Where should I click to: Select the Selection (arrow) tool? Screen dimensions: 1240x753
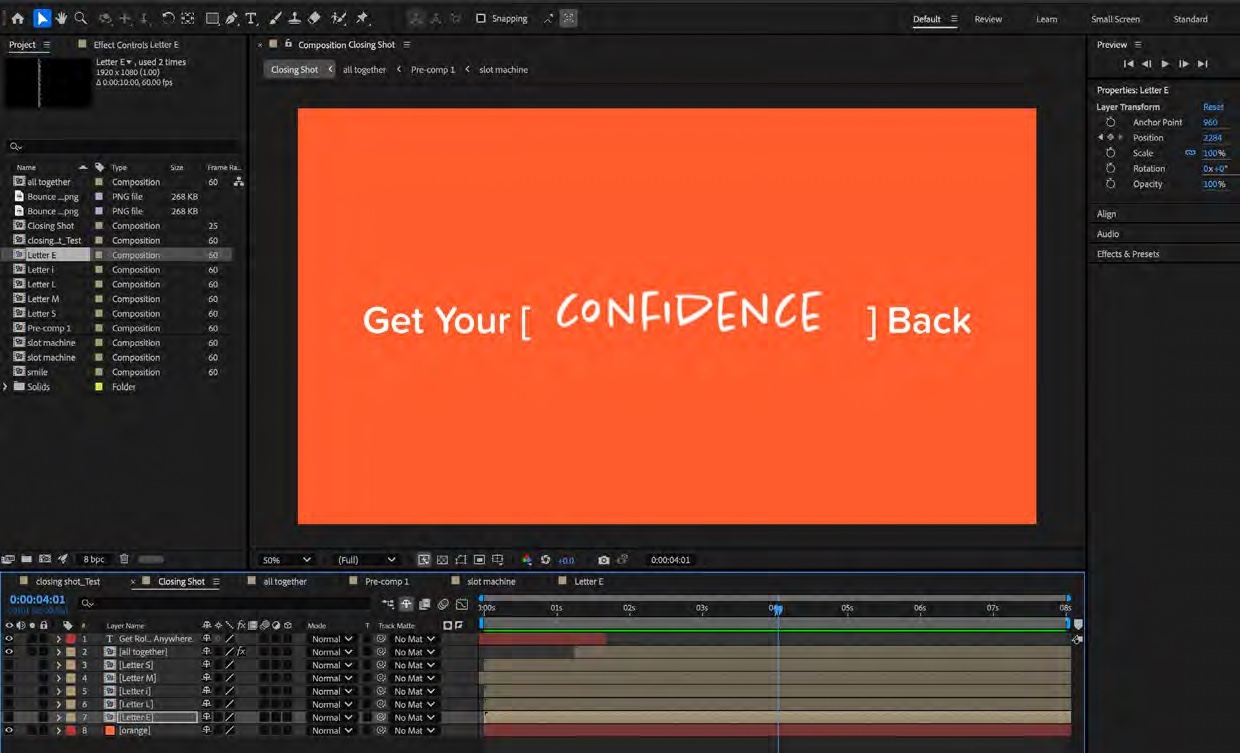coord(42,18)
